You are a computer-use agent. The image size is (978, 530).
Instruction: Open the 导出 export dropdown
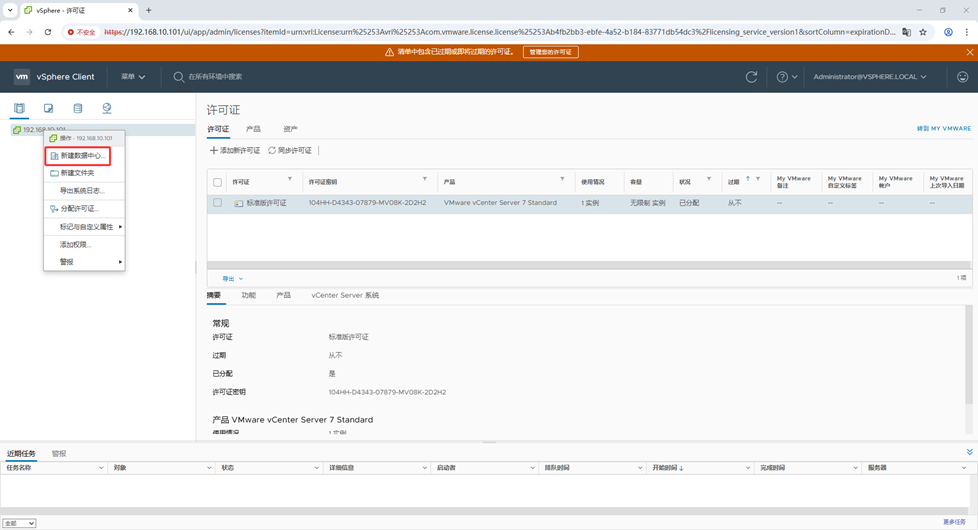point(232,279)
